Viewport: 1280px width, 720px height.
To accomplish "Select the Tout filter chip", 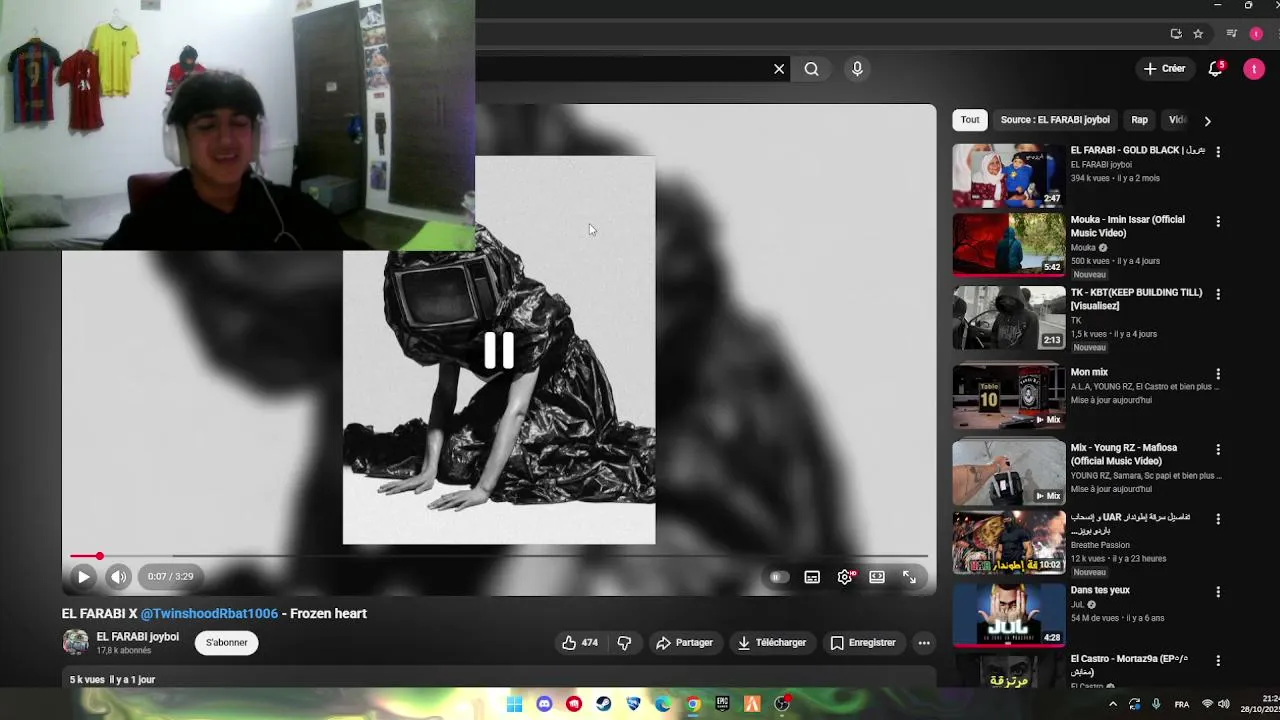I will click(x=970, y=120).
